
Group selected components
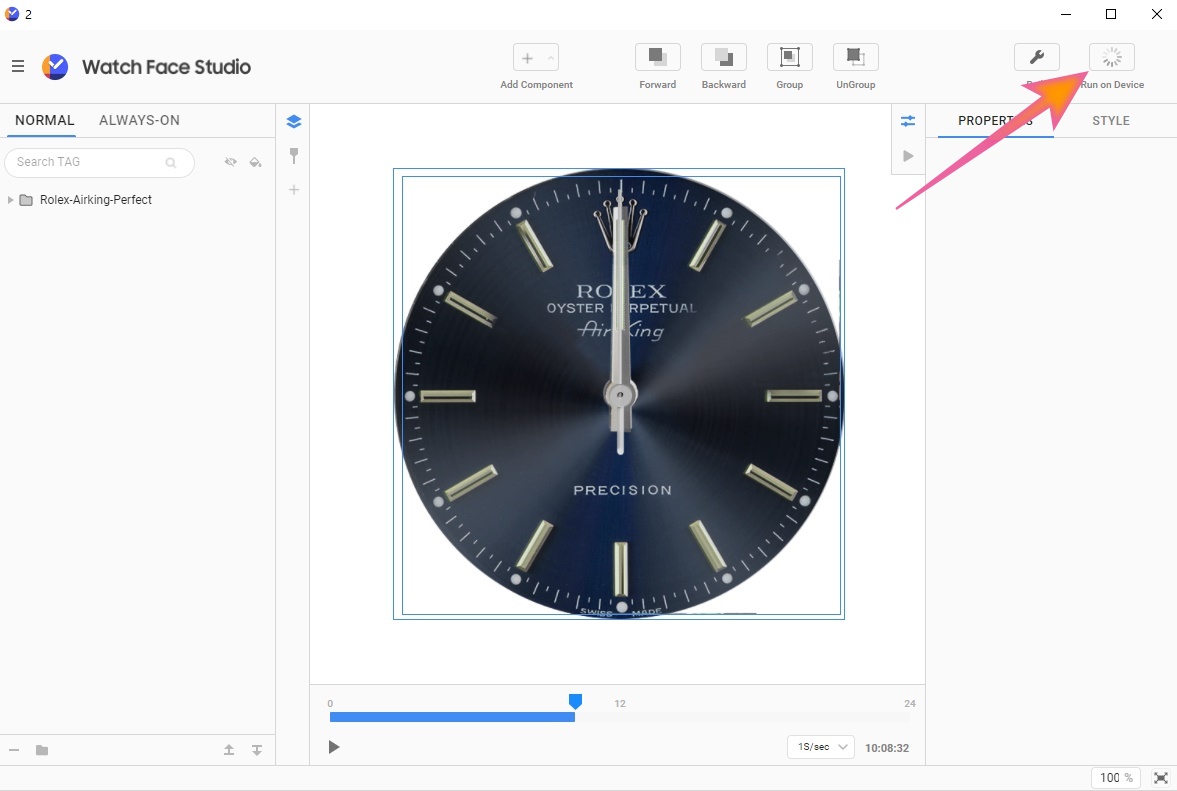point(790,58)
